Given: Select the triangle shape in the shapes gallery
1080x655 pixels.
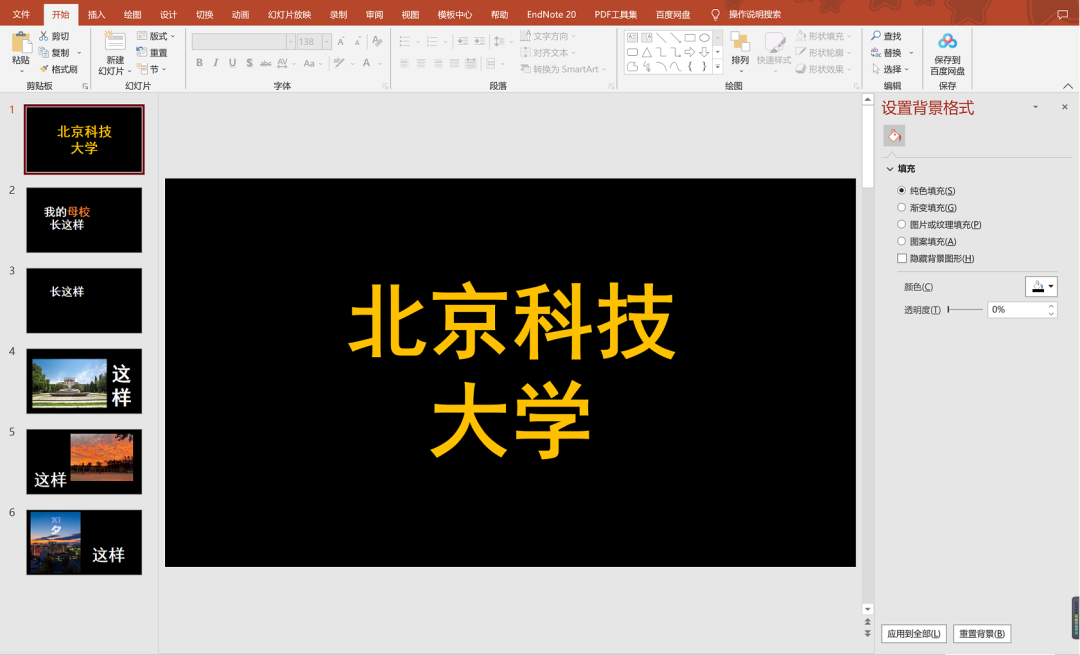Looking at the screenshot, I should click(647, 52).
